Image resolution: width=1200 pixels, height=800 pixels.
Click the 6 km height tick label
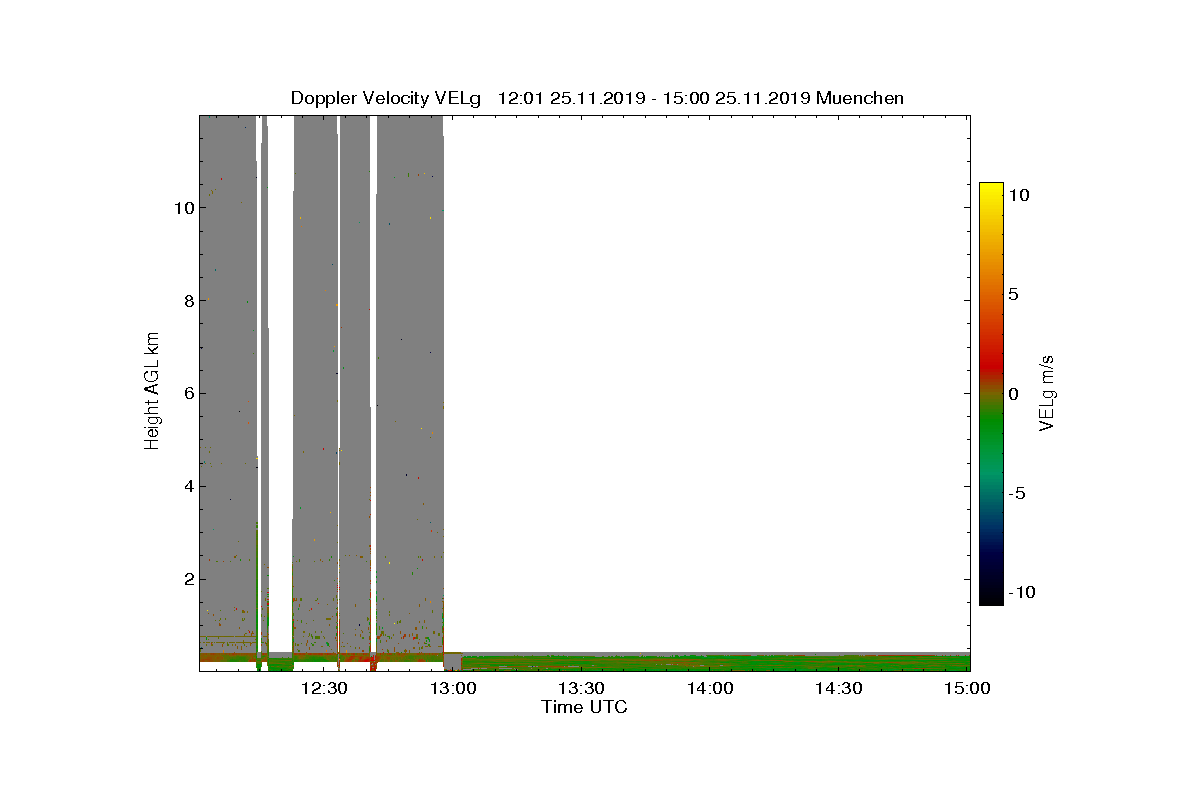click(188, 393)
